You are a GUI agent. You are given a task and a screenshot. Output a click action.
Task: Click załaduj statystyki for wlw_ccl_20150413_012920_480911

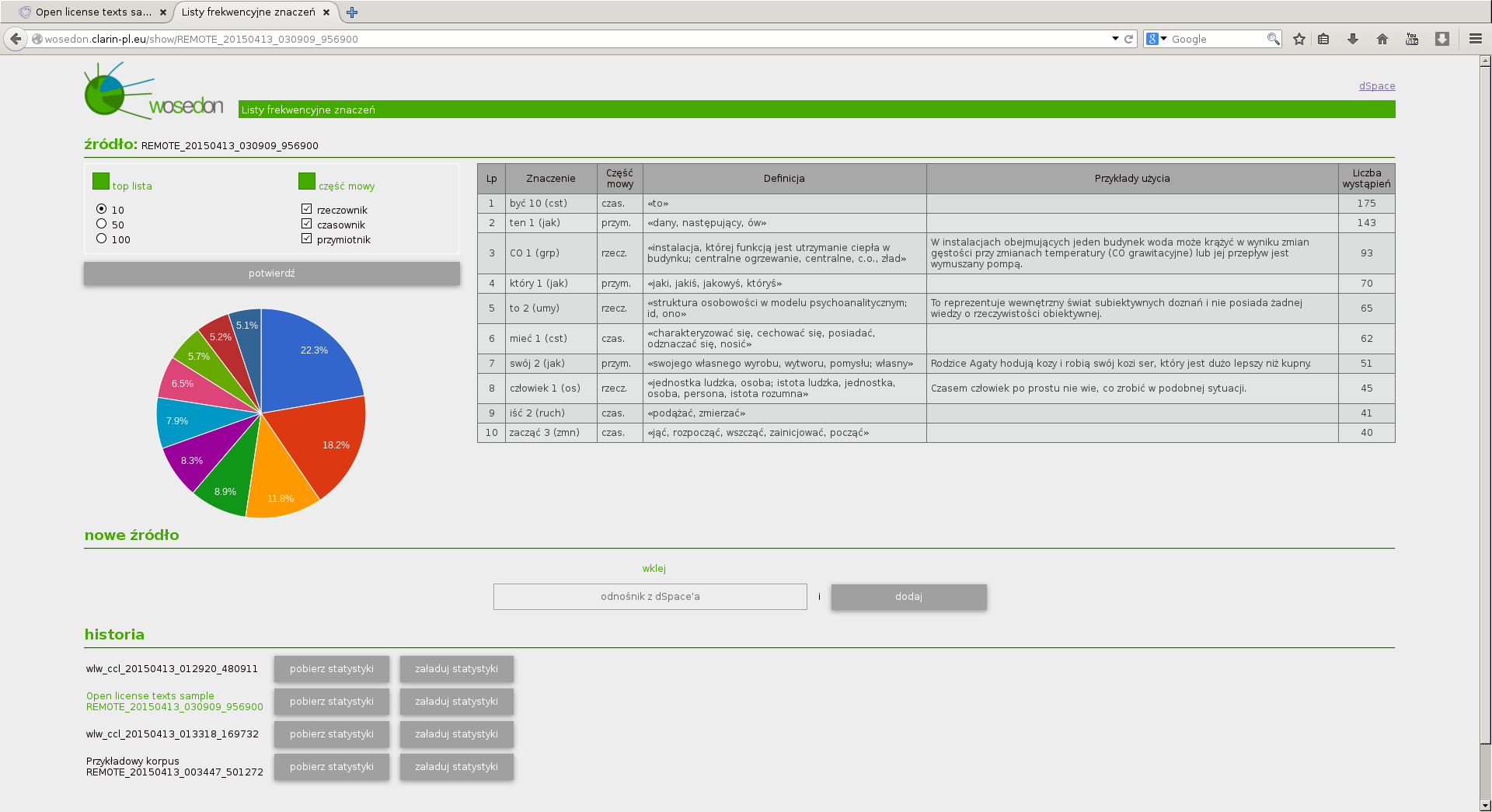click(x=457, y=669)
